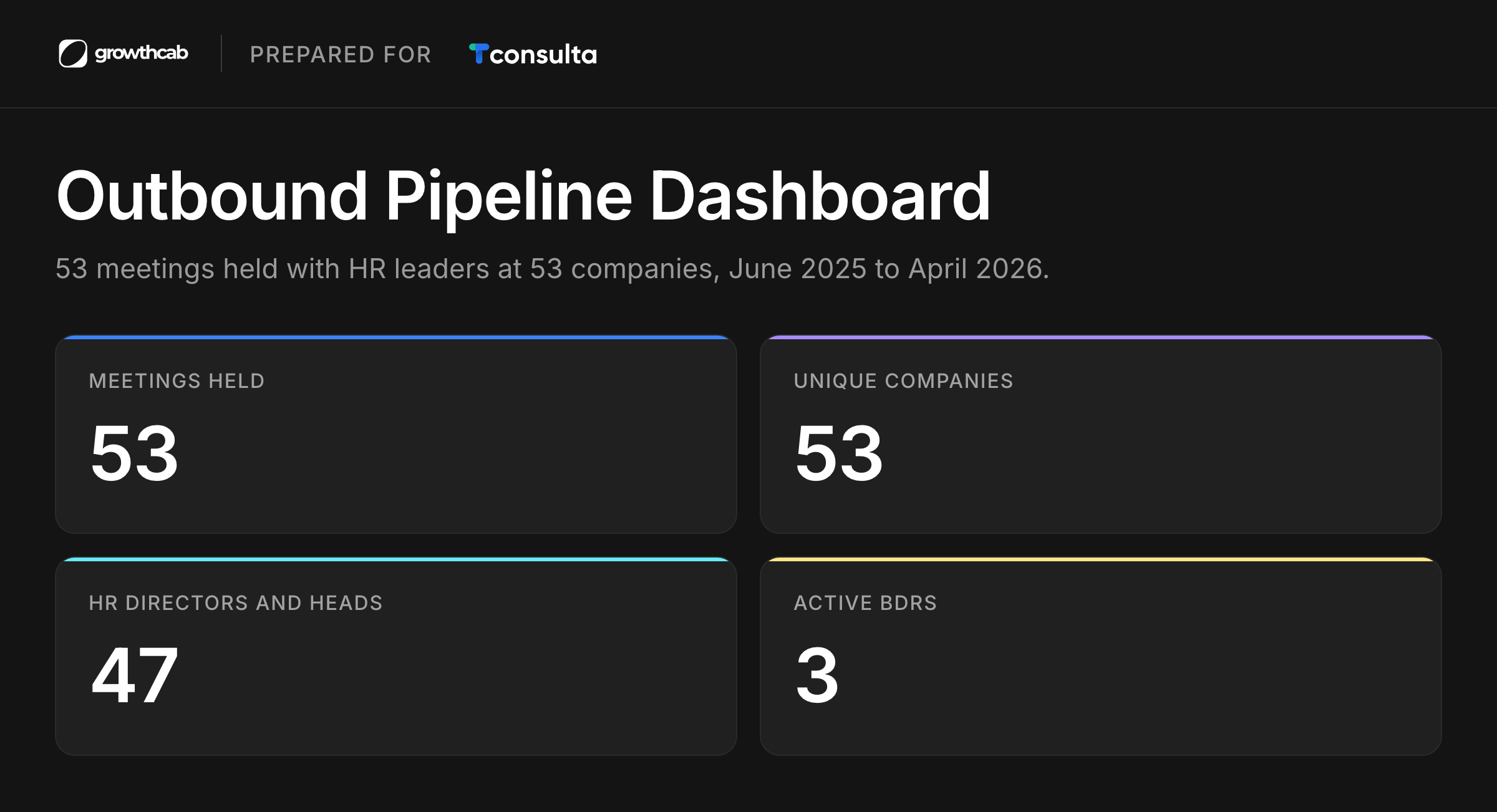Click the Active BDRs value 3
1497x812 pixels.
tap(817, 675)
